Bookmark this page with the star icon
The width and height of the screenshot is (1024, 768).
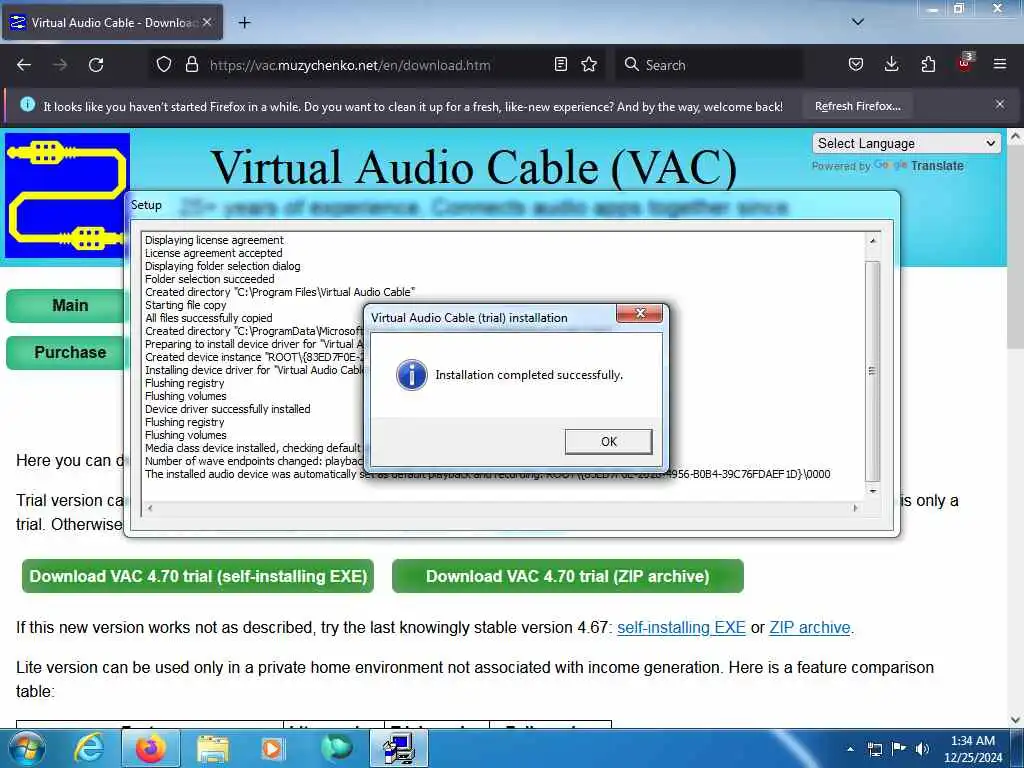pyautogui.click(x=589, y=65)
